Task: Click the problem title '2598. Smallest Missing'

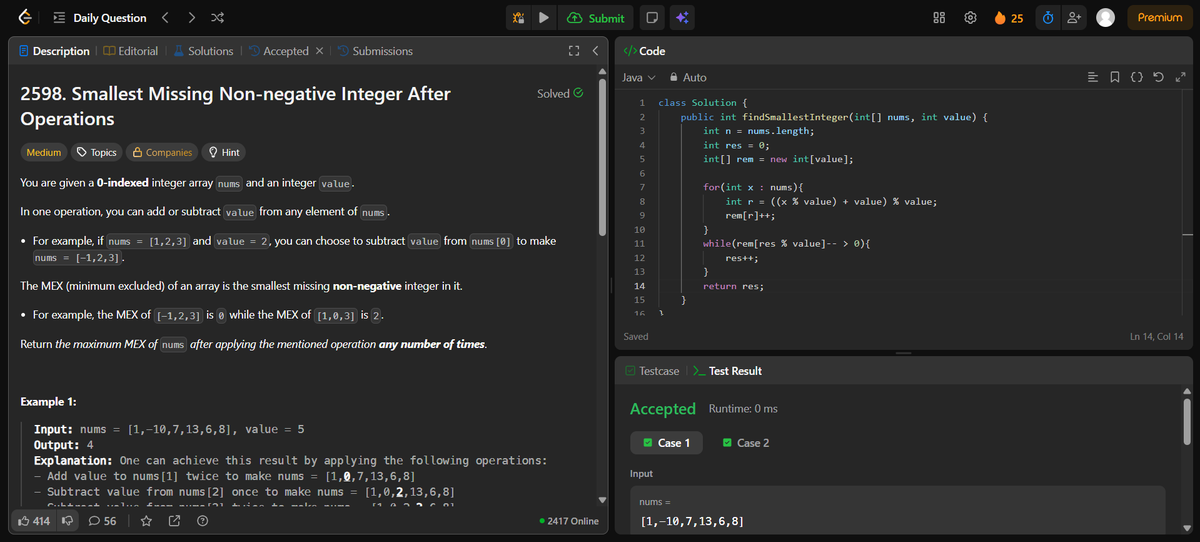Action: tap(235, 106)
